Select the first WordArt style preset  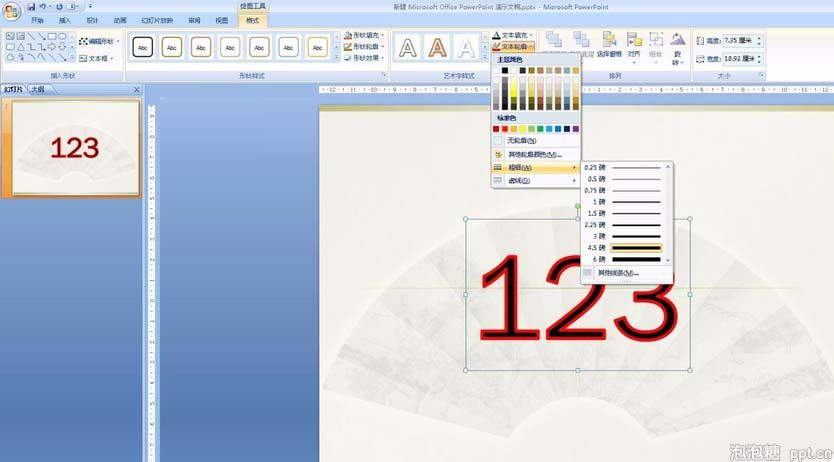pos(407,47)
